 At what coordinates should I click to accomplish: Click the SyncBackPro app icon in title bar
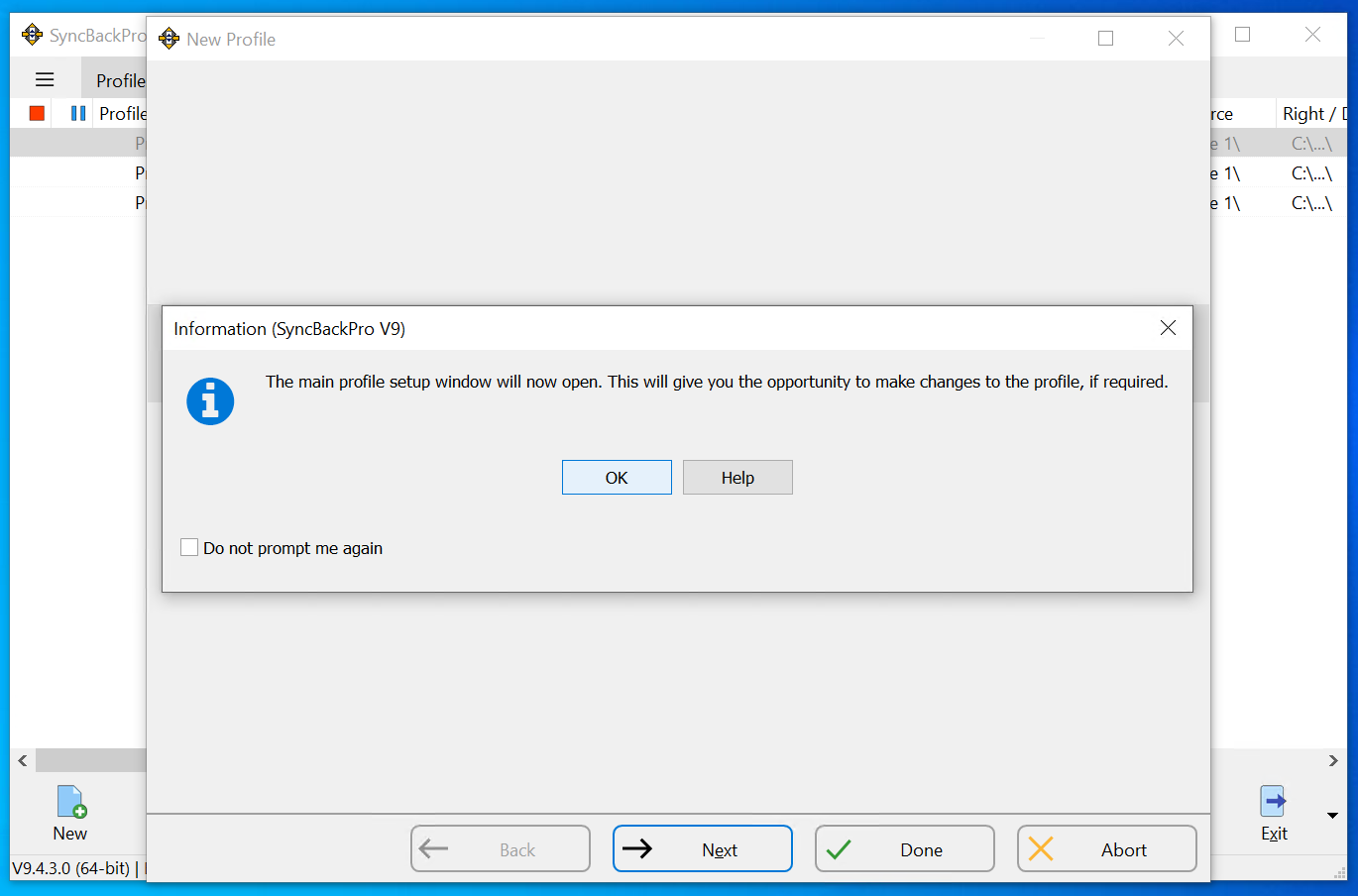[33, 35]
